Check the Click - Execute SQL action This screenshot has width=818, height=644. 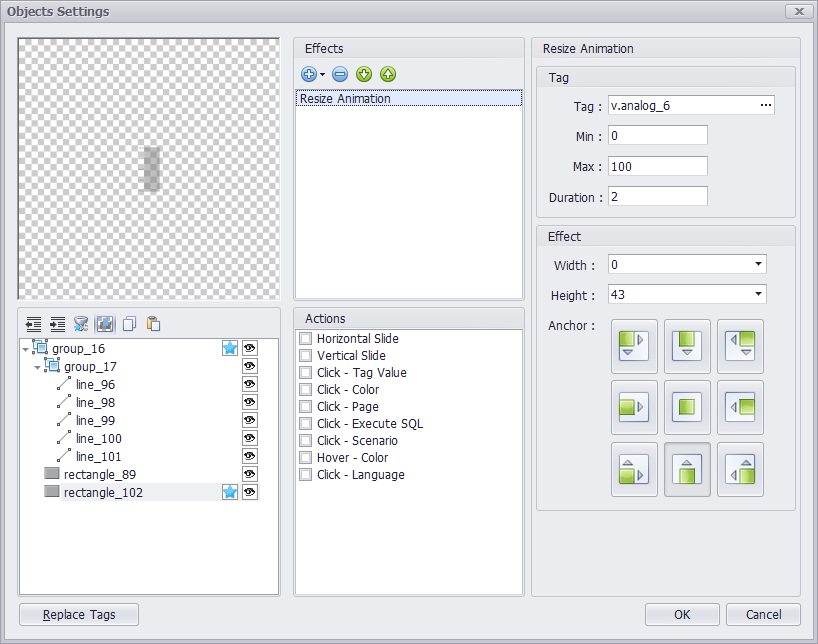[x=306, y=424]
